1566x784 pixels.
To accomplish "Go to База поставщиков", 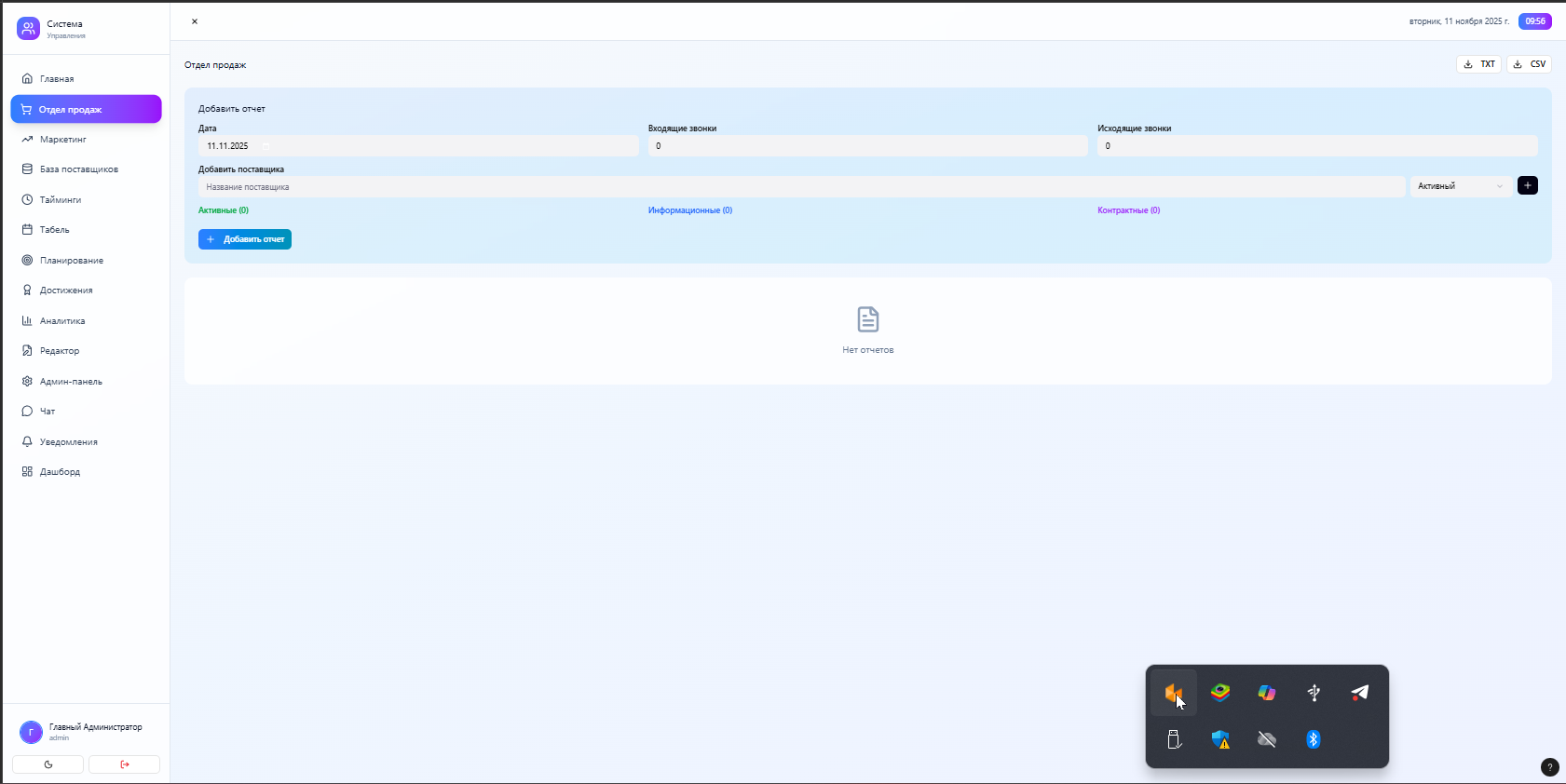I will pos(86,169).
